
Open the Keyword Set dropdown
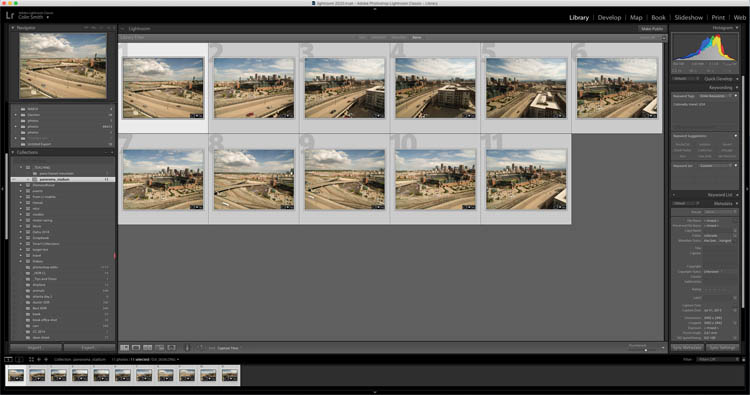coord(716,165)
